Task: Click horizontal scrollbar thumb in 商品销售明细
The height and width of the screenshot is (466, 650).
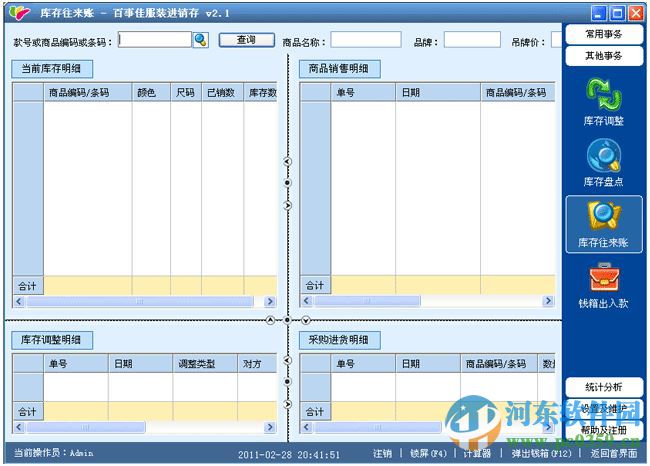Action: (367, 301)
